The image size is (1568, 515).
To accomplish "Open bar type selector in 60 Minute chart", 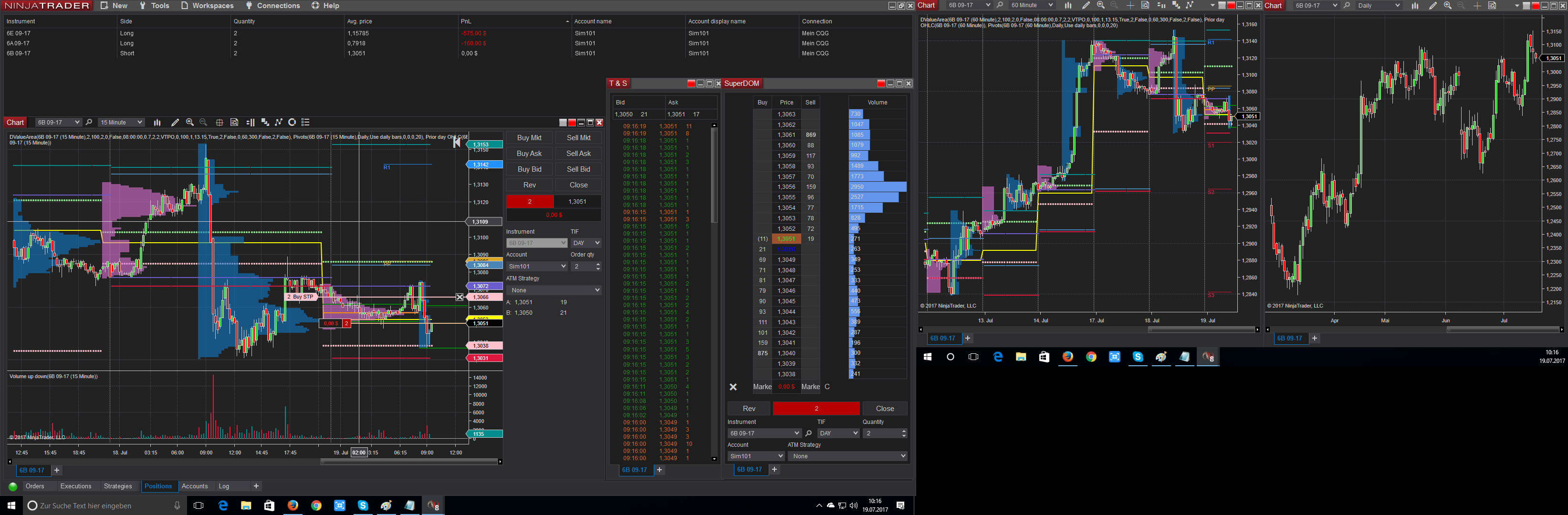I will click(x=1067, y=5).
